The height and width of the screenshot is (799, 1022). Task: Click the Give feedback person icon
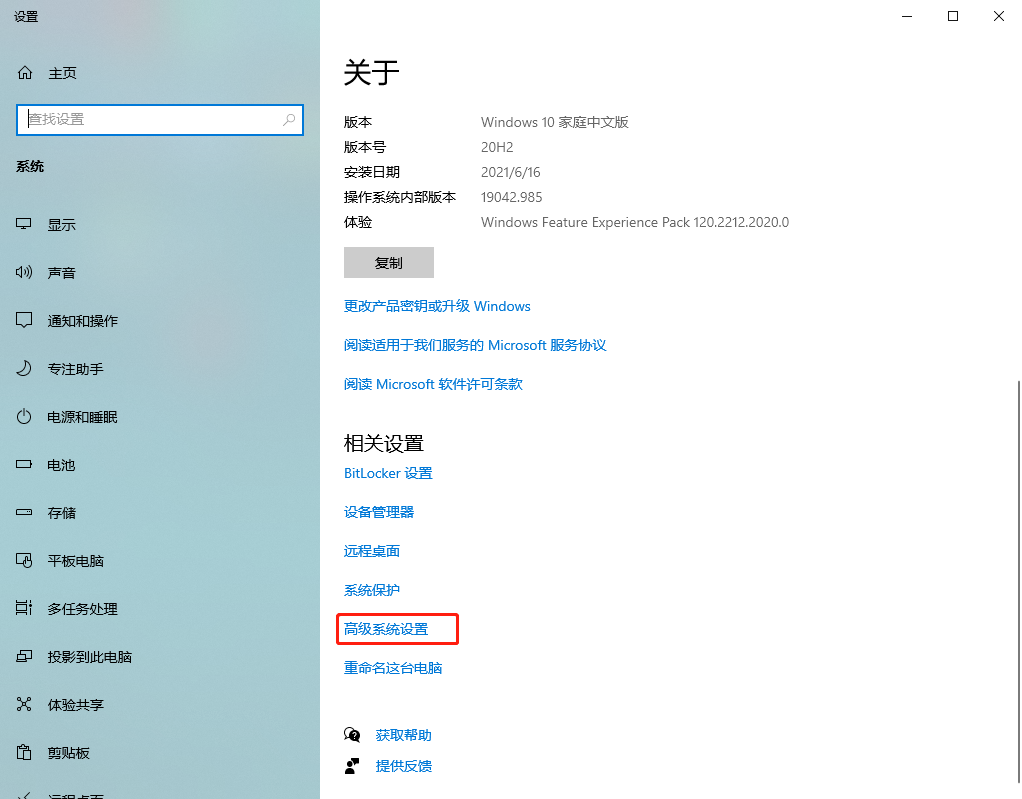tap(352, 766)
